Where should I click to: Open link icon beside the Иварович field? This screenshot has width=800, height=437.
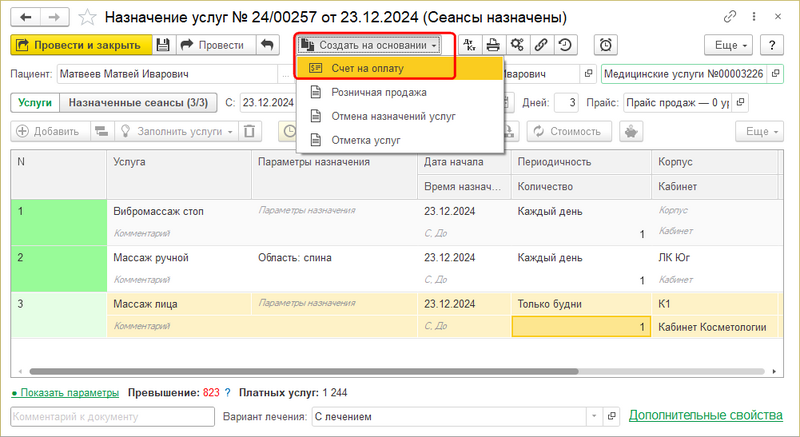588,74
